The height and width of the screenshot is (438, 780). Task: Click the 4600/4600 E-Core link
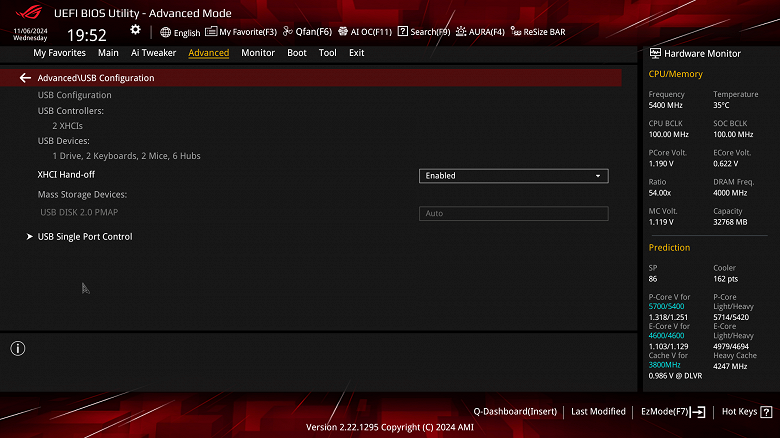click(x=666, y=336)
